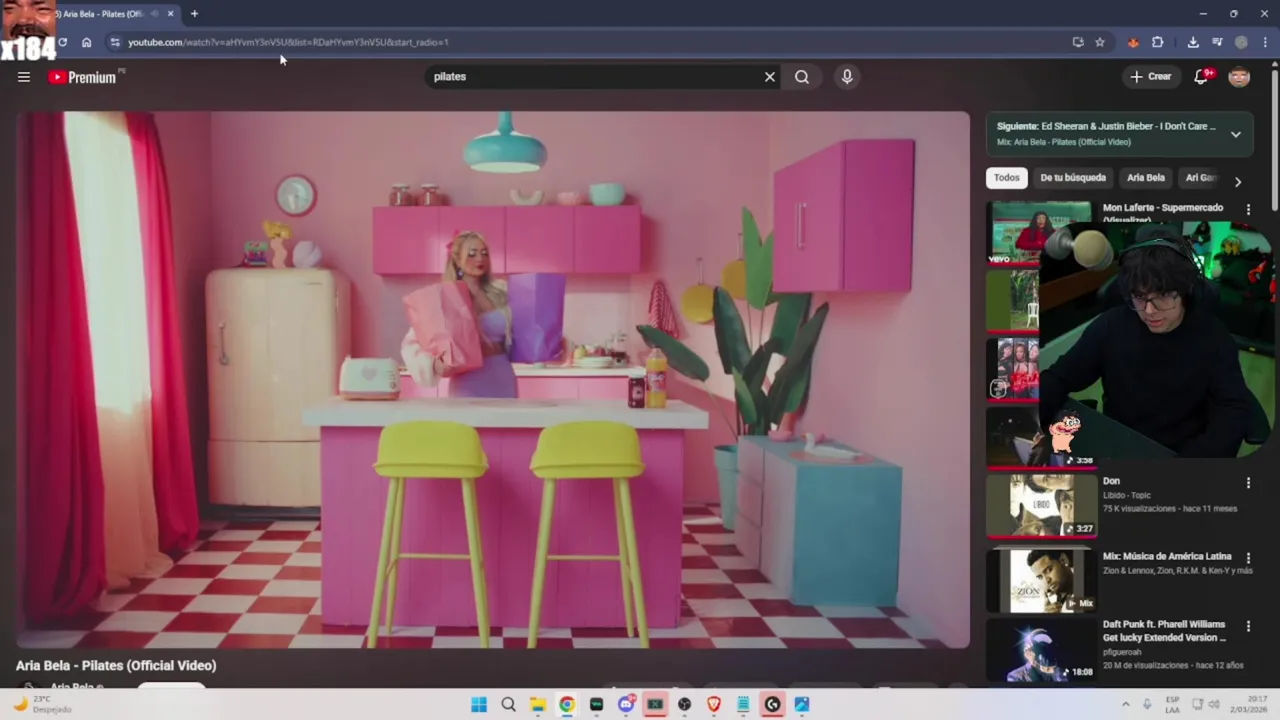Go to YouTube Premium home logo

point(84,77)
